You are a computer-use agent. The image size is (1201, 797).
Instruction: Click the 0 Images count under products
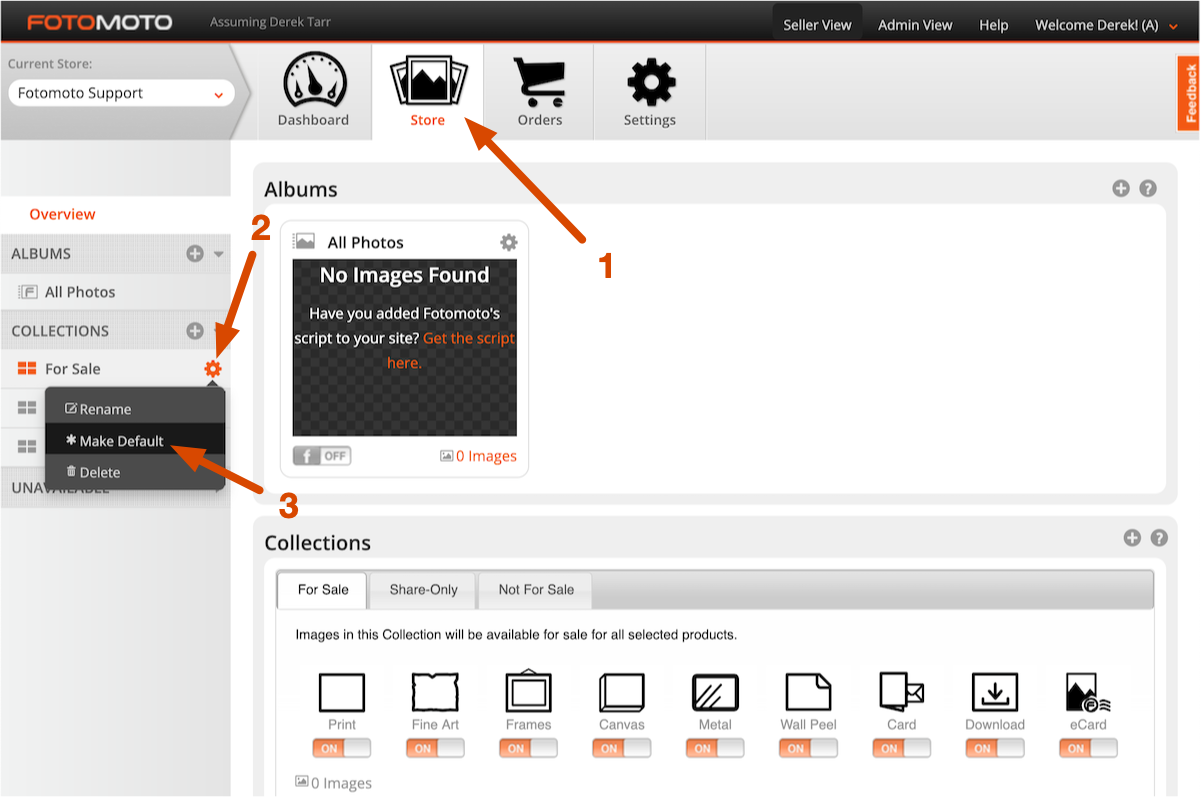[x=334, y=783]
